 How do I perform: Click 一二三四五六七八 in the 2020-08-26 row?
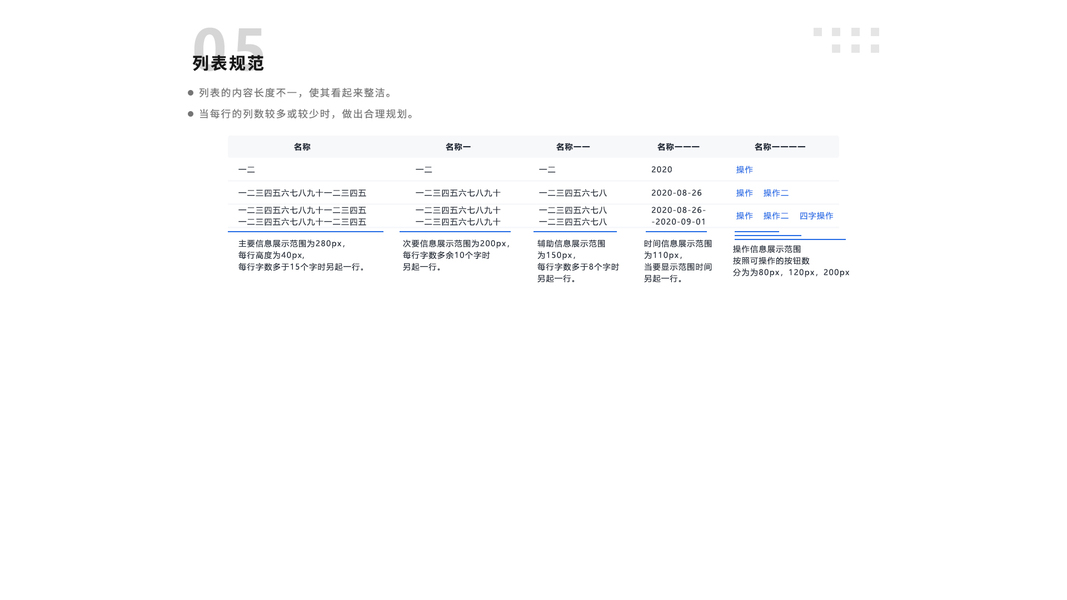(573, 193)
